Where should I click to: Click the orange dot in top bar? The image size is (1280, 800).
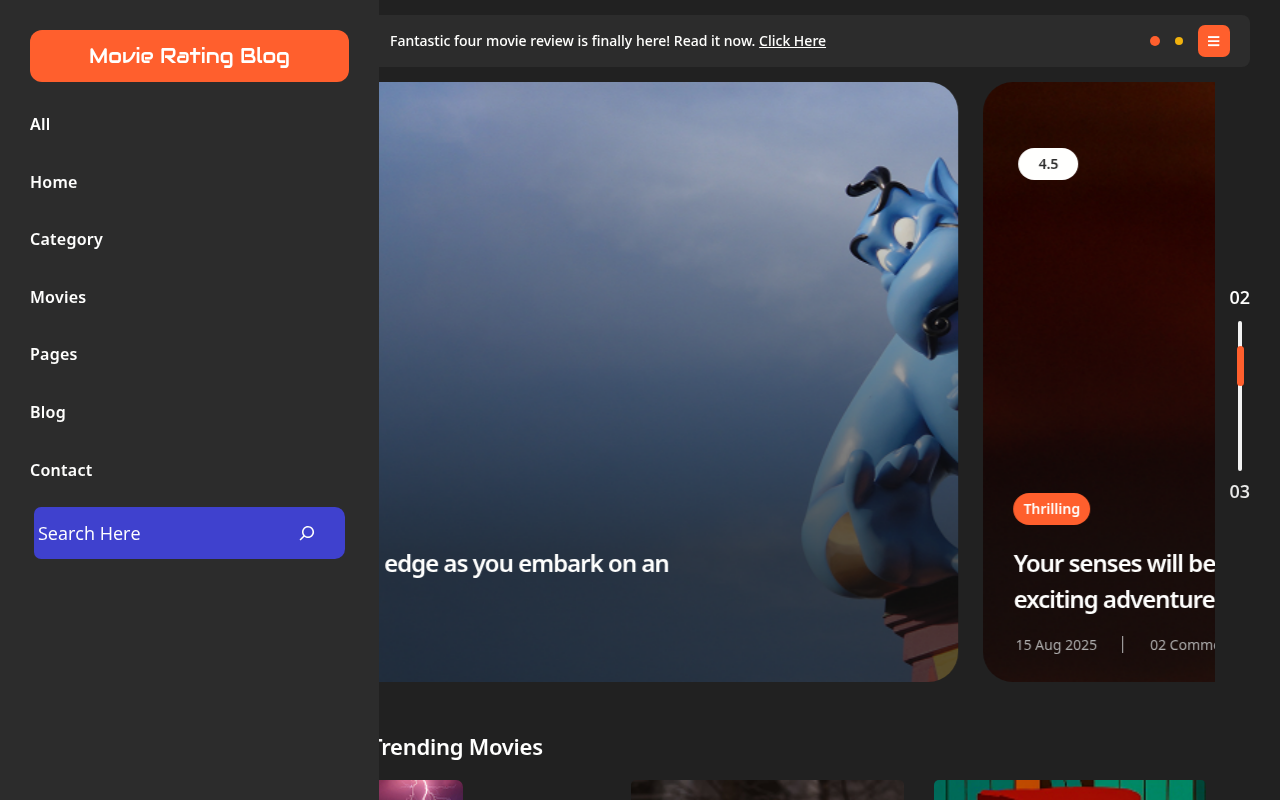tap(1155, 41)
